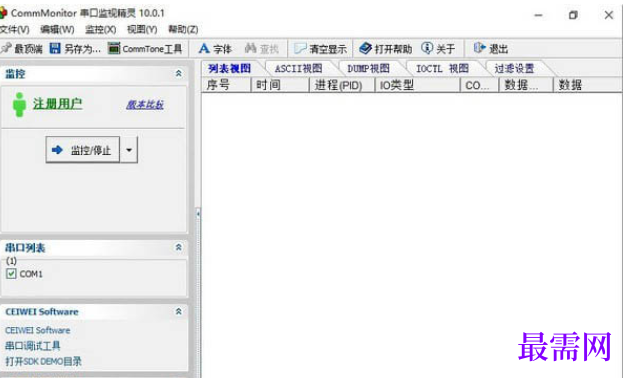Image resolution: width=630 pixels, height=378 pixels.
Task: Open the 视图(Y) menu
Action: [142, 30]
